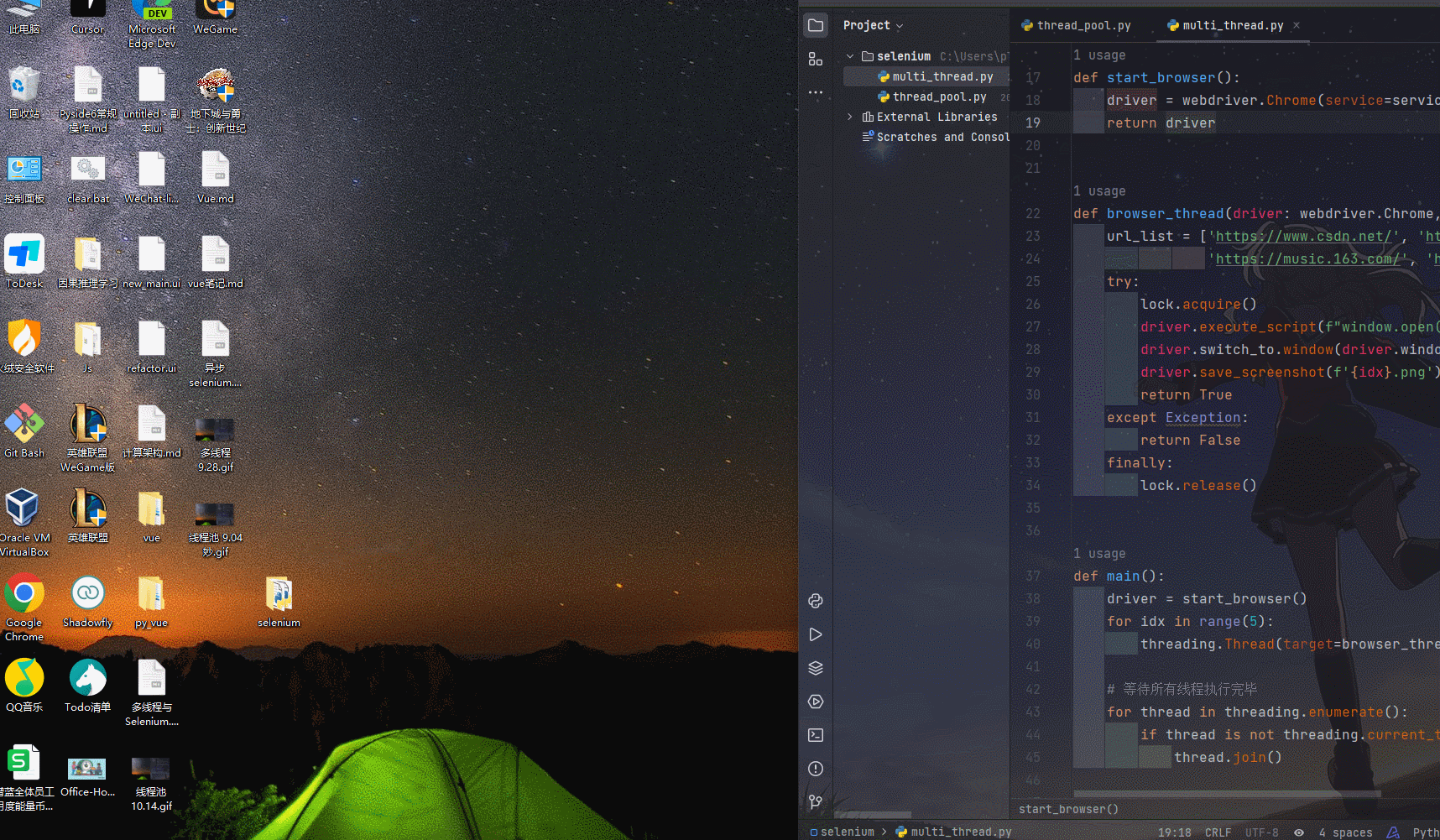Collapse the selenium project folder
Viewport: 1440px width, 840px height.
(x=850, y=56)
